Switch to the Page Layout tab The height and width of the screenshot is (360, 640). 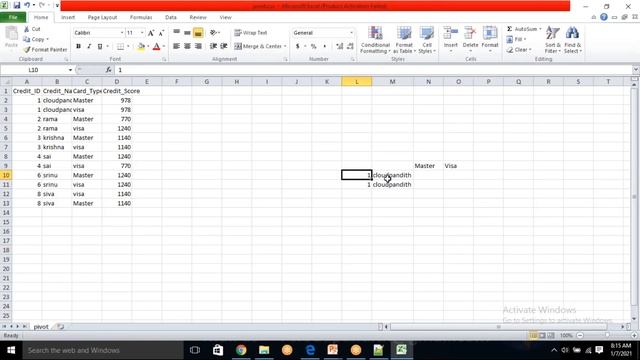[102, 18]
